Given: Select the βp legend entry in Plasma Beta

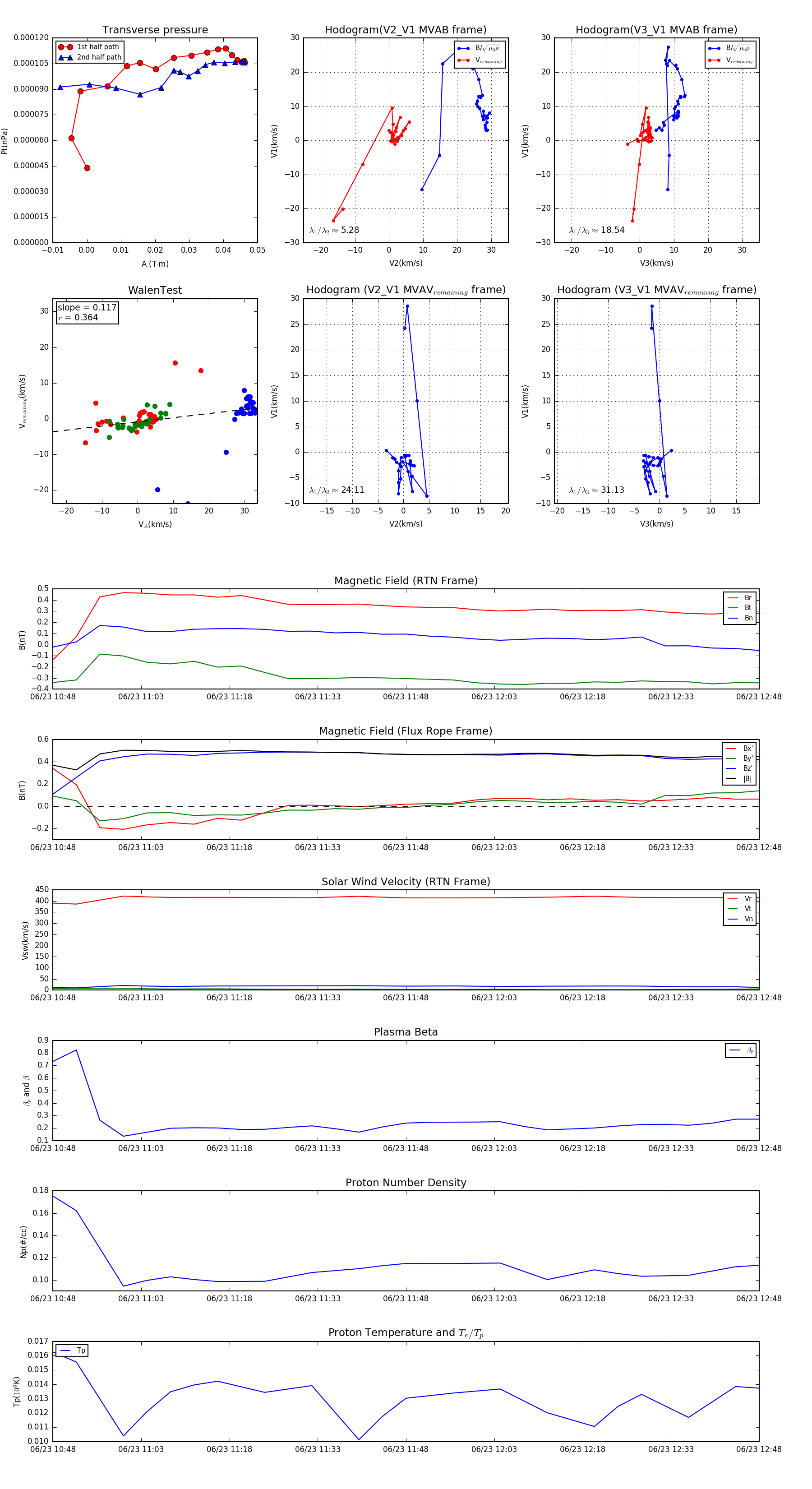Looking at the screenshot, I should (x=741, y=1050).
